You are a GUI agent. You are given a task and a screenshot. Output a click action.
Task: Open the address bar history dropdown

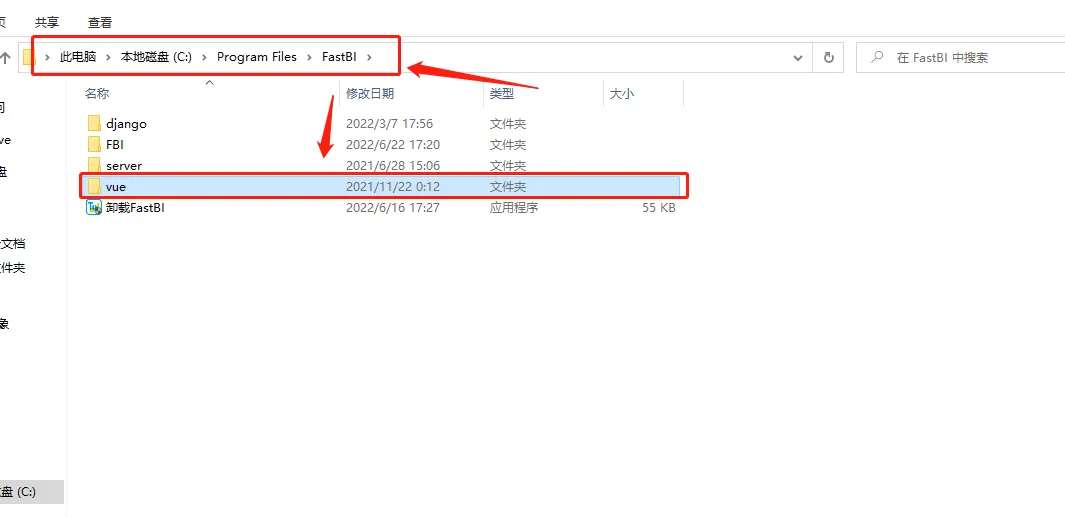click(798, 58)
